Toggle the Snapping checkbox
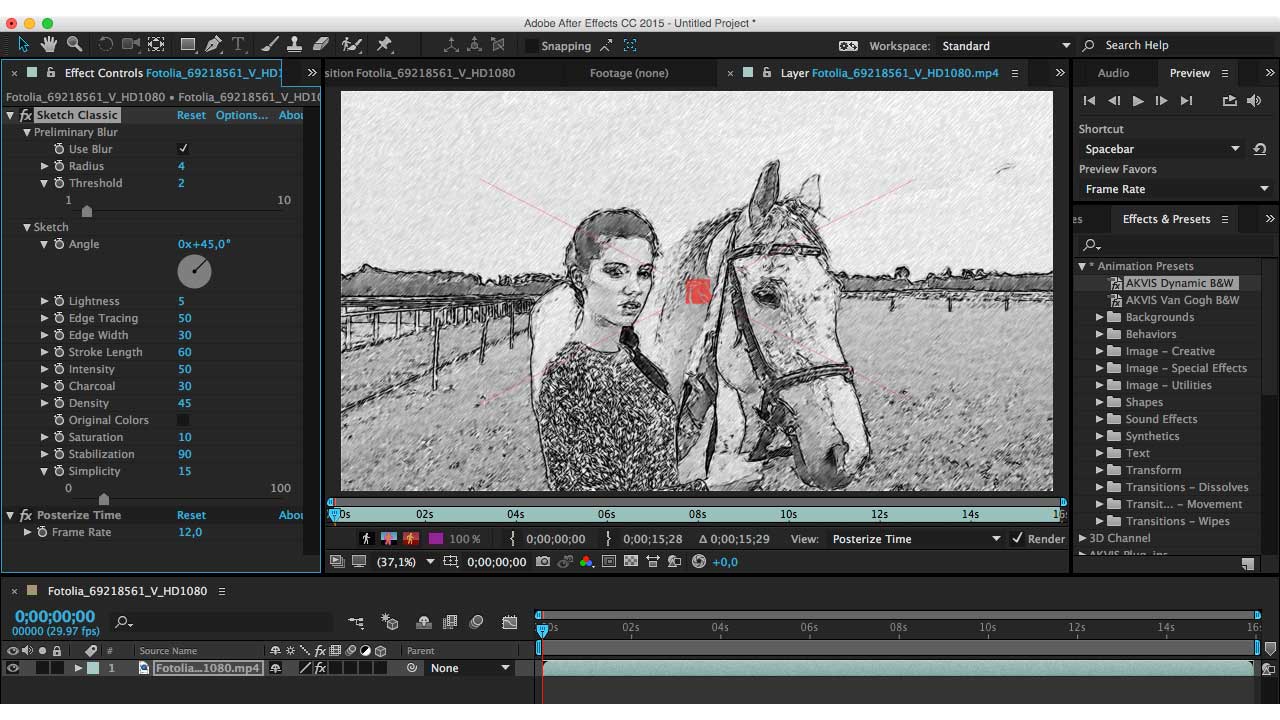The width and height of the screenshot is (1280, 720). coord(532,46)
